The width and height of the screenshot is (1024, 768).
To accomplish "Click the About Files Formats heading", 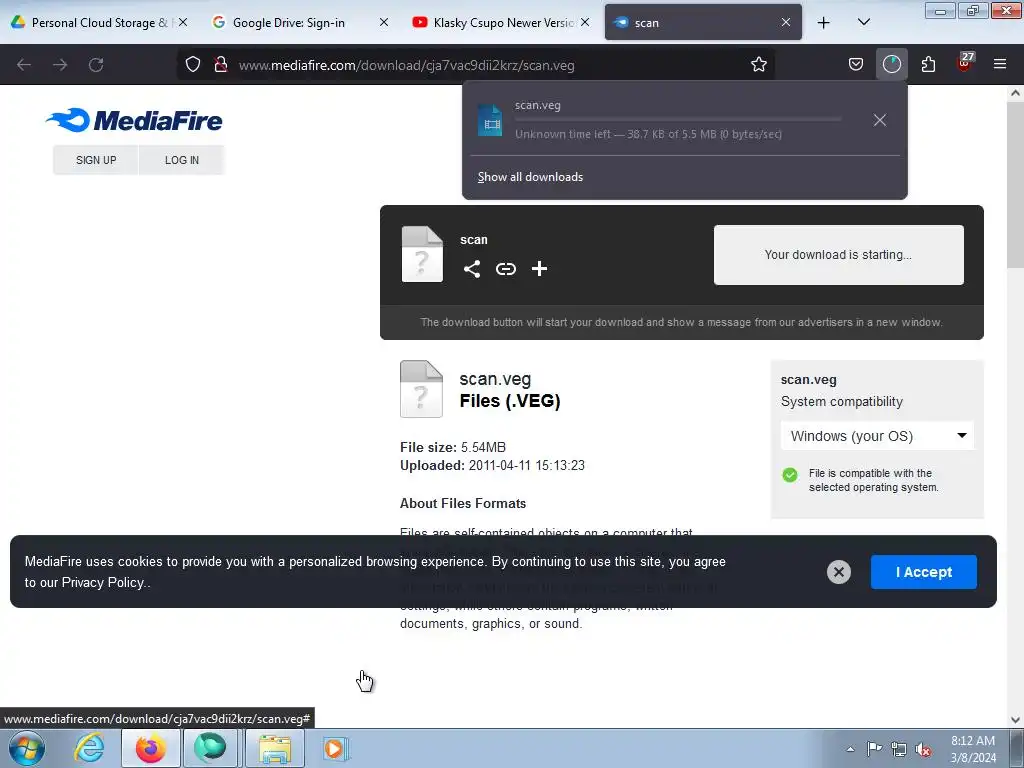I will point(462,504).
